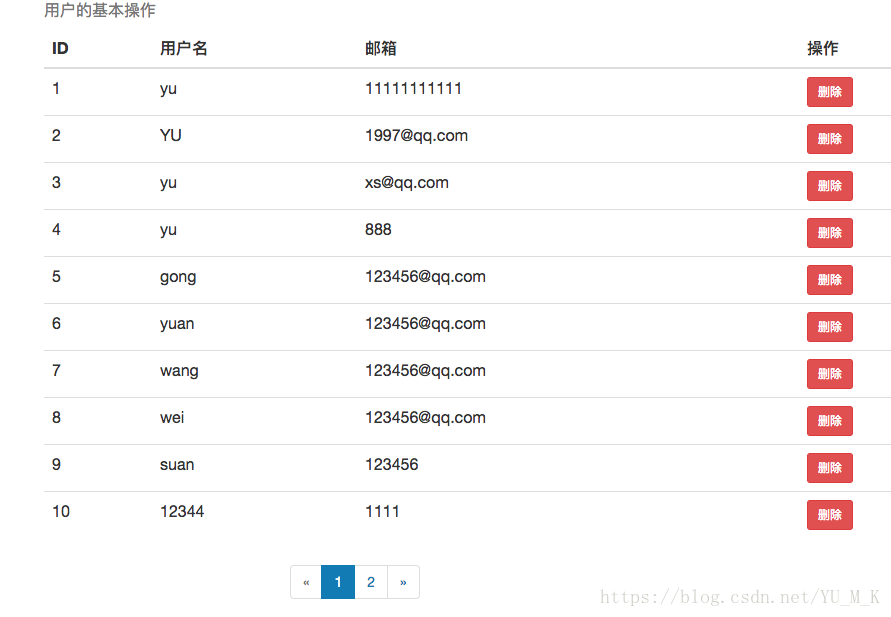
Task: Click username 12344
Action: (182, 512)
